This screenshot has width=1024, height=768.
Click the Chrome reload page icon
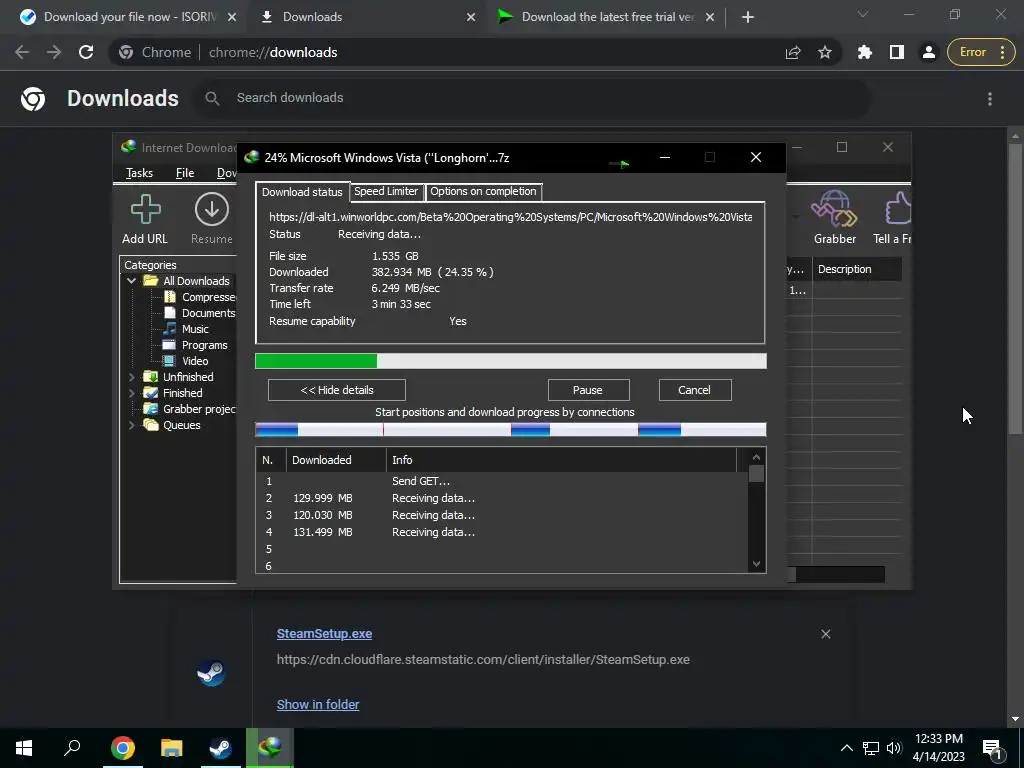point(86,52)
